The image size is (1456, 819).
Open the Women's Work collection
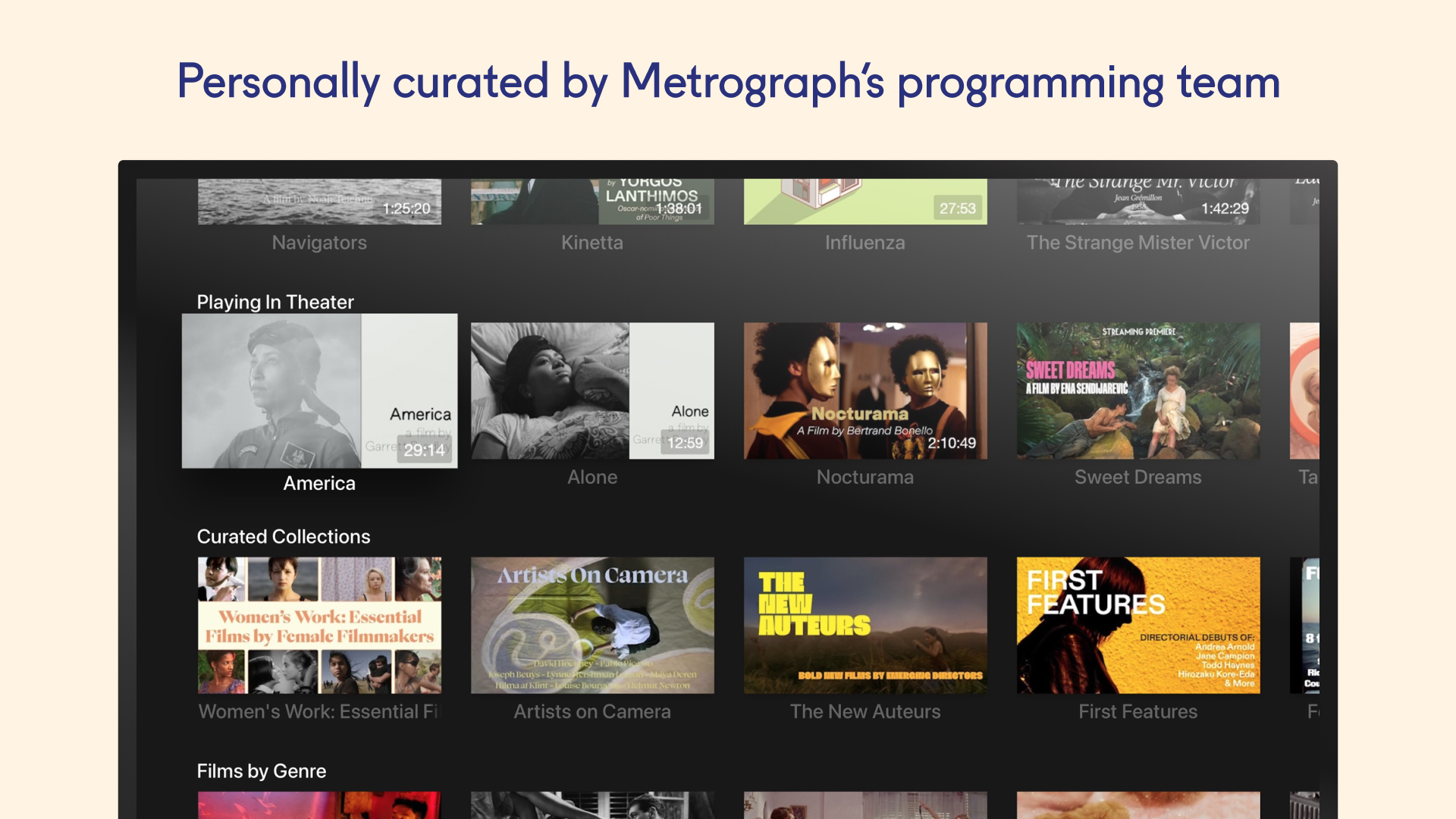319,625
